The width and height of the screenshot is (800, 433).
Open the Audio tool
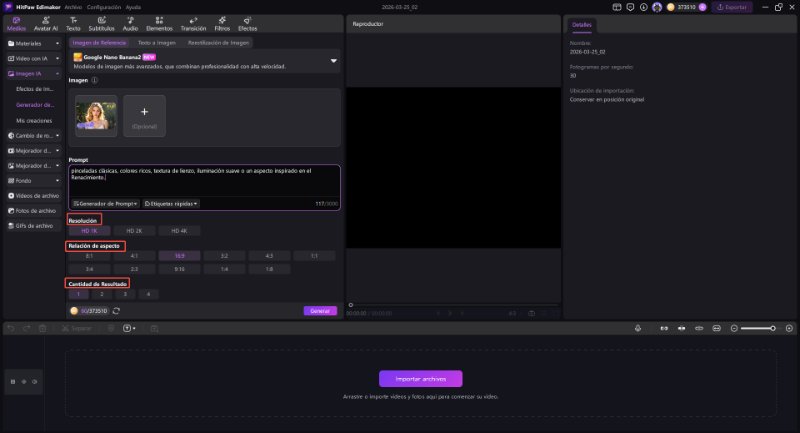coord(130,24)
